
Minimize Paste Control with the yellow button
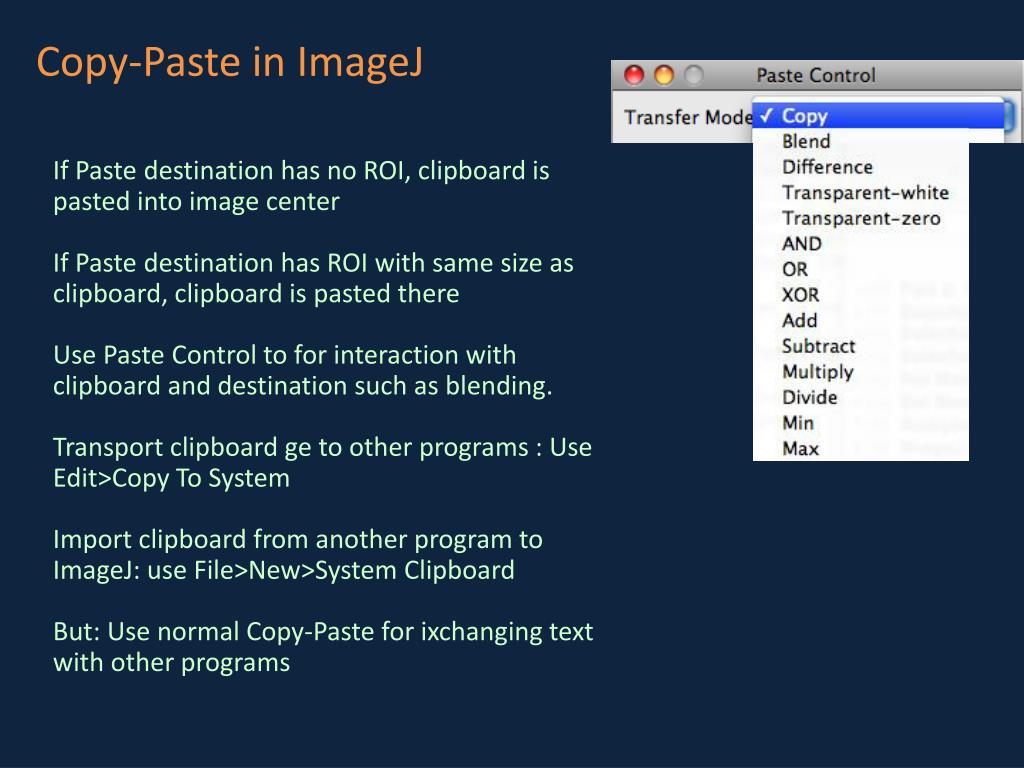point(664,75)
